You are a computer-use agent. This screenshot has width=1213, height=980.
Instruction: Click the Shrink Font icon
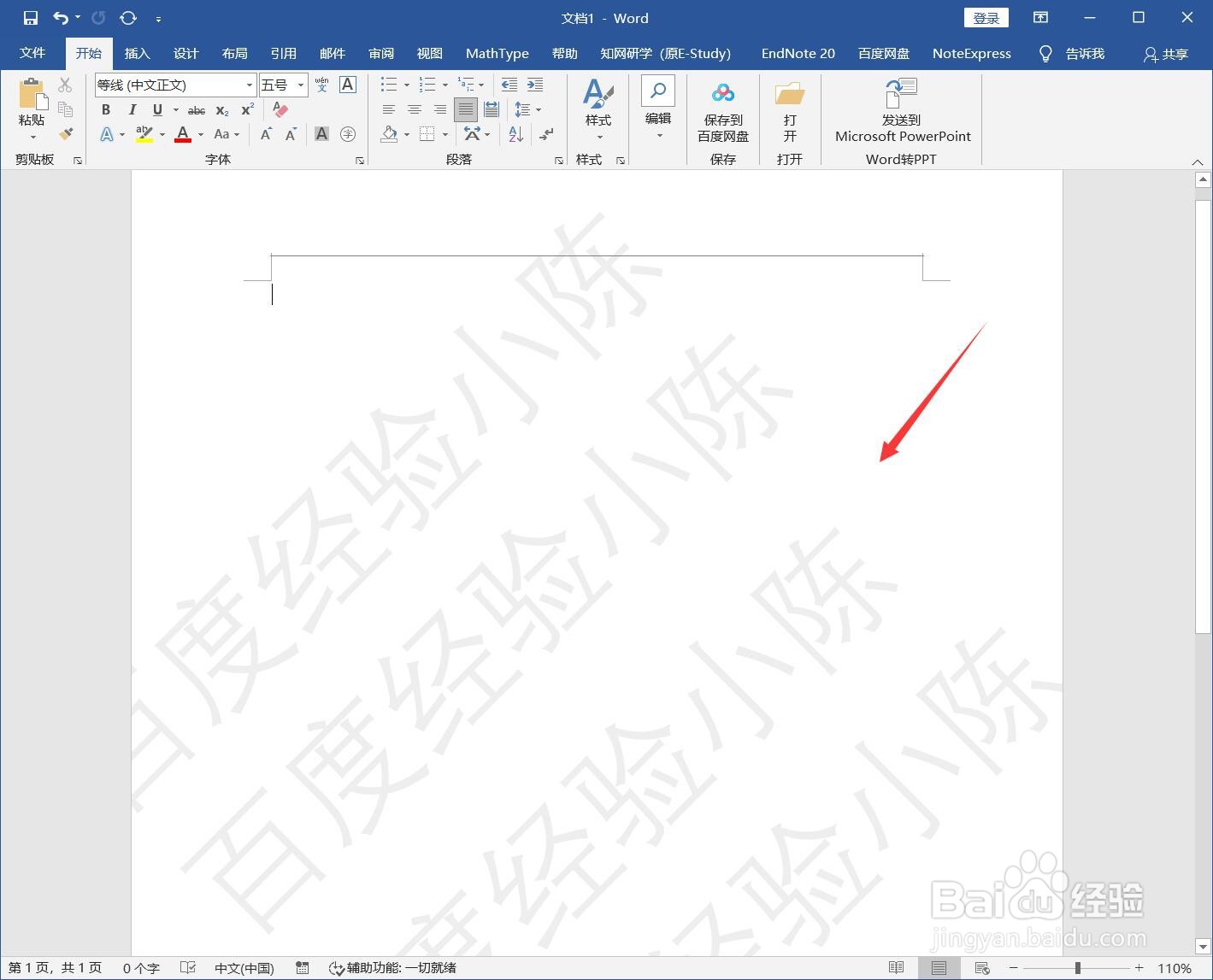click(x=291, y=134)
